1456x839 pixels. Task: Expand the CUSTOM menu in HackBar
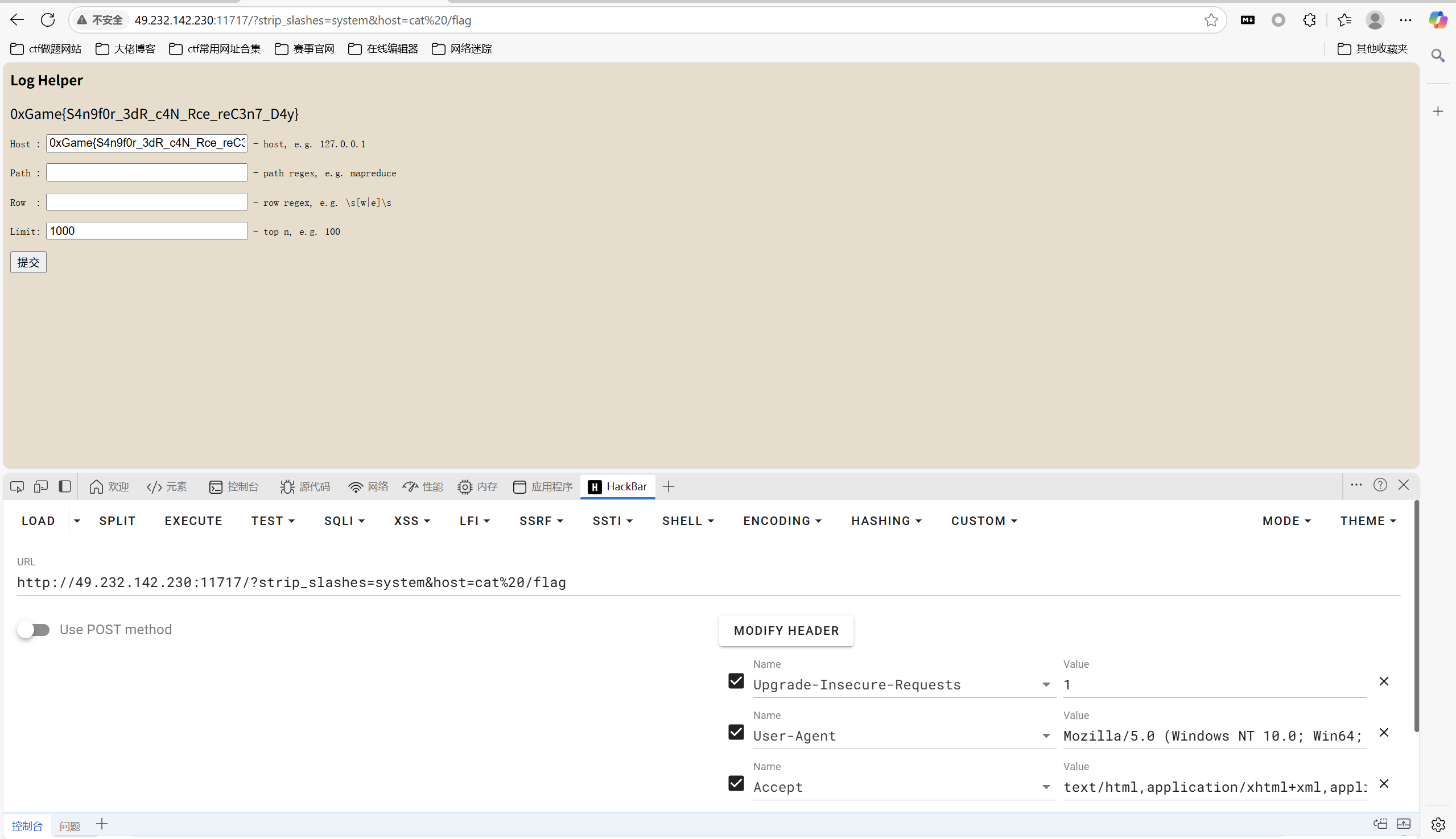[x=984, y=521]
